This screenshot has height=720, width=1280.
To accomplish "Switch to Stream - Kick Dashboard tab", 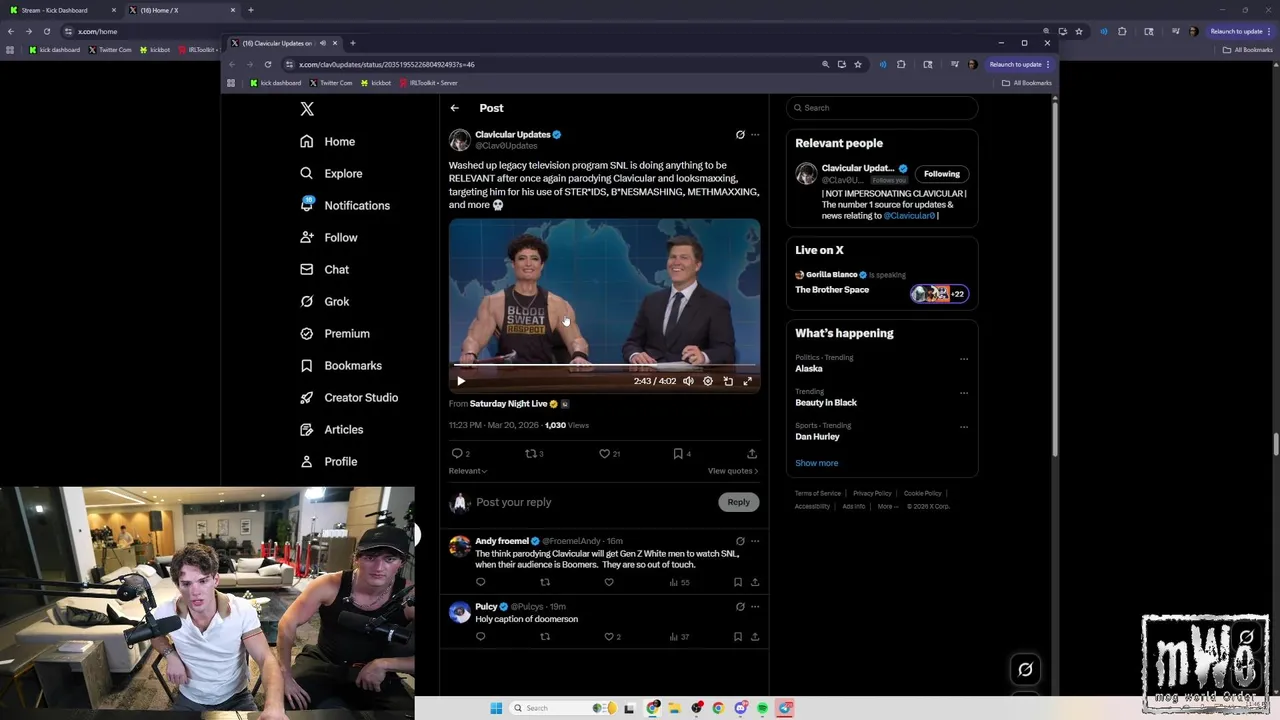I will [60, 10].
